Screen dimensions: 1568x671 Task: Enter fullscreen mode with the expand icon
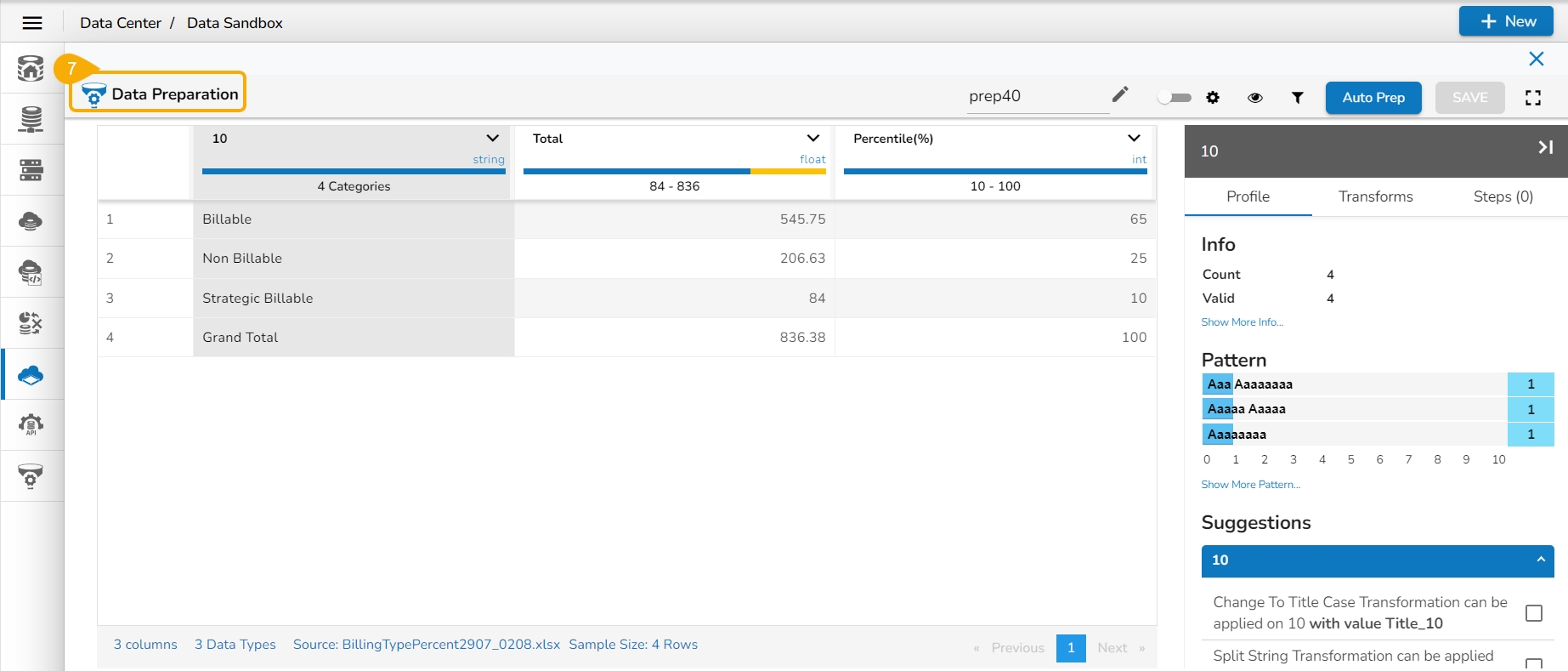(1533, 98)
